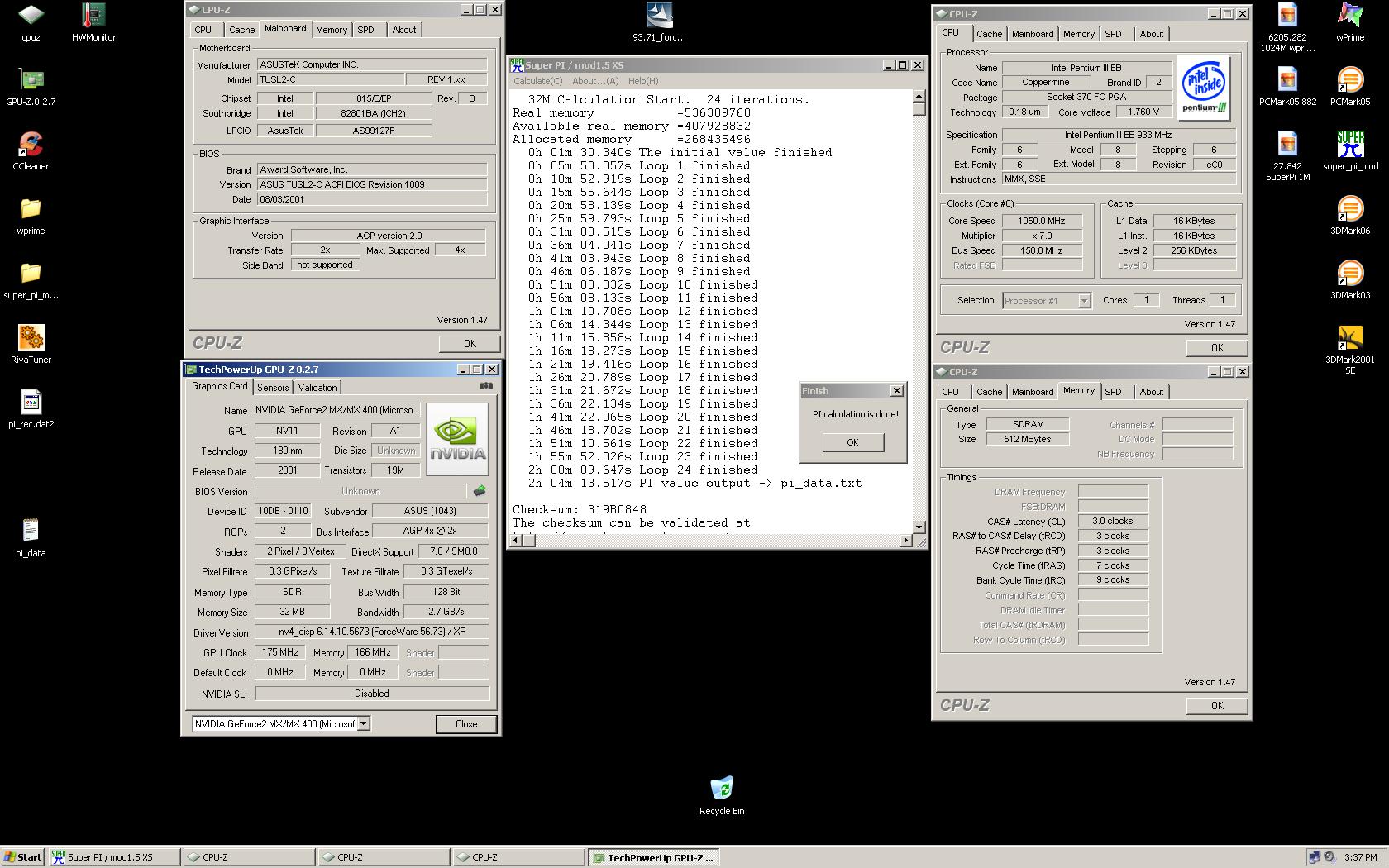Viewport: 1389px width, 868px height.
Task: Open the Recycle Bin icon
Action: (x=722, y=796)
